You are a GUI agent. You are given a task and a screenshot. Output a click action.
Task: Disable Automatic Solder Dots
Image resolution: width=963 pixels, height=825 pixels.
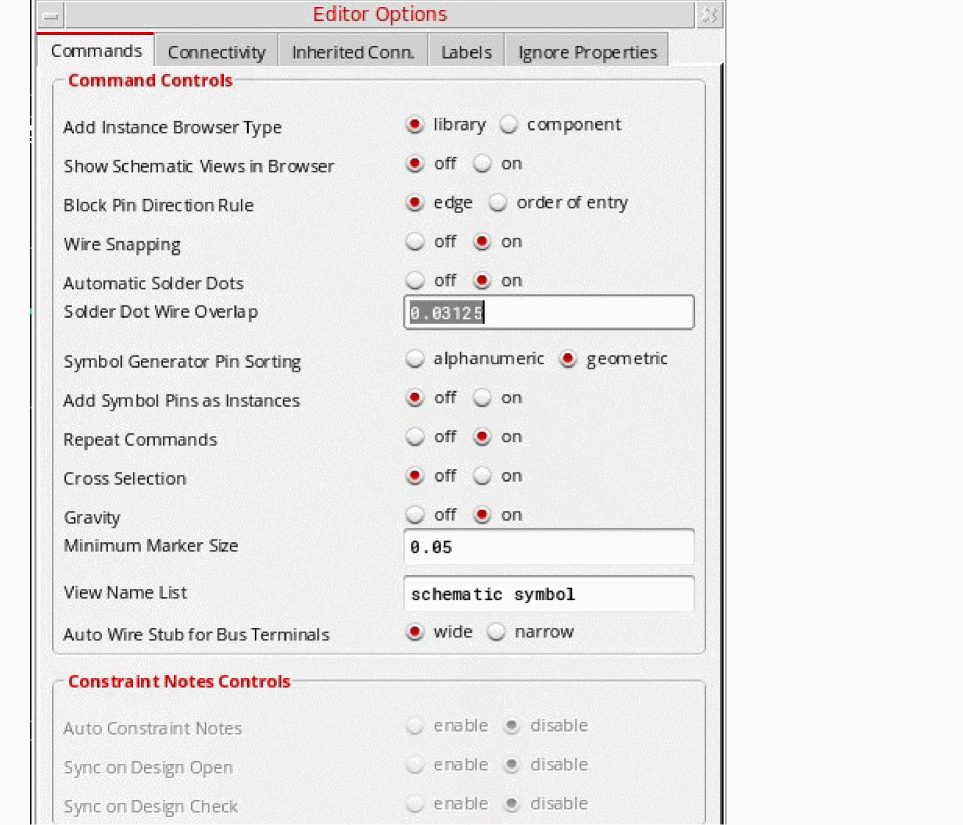click(415, 281)
